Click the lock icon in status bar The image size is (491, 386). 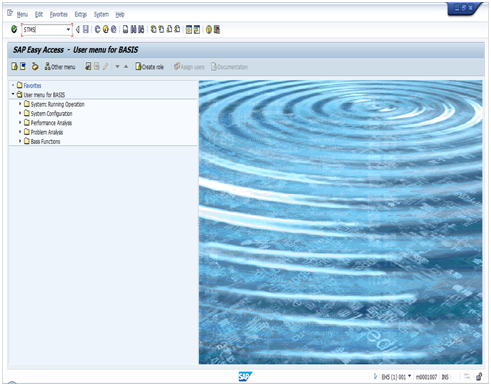coord(479,377)
